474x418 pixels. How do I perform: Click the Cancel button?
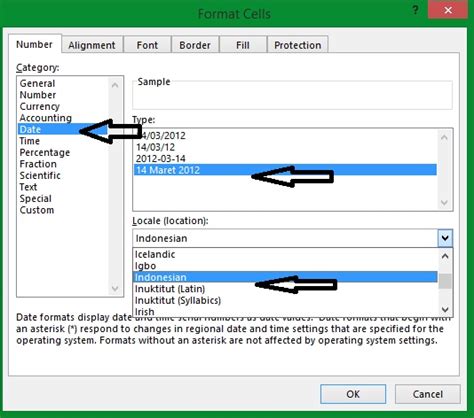[x=428, y=394]
